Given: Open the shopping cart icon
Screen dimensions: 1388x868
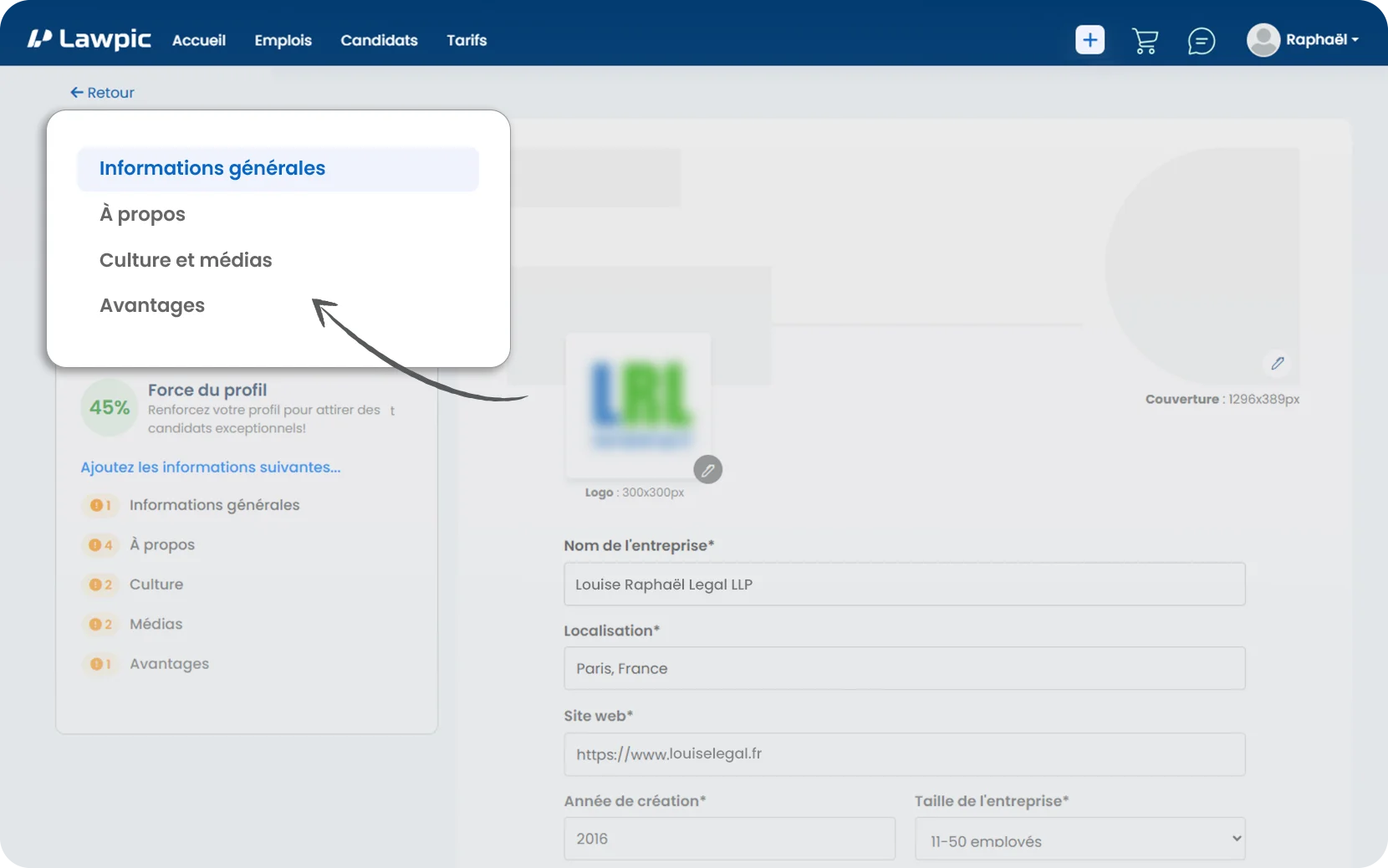Looking at the screenshot, I should pos(1145,41).
